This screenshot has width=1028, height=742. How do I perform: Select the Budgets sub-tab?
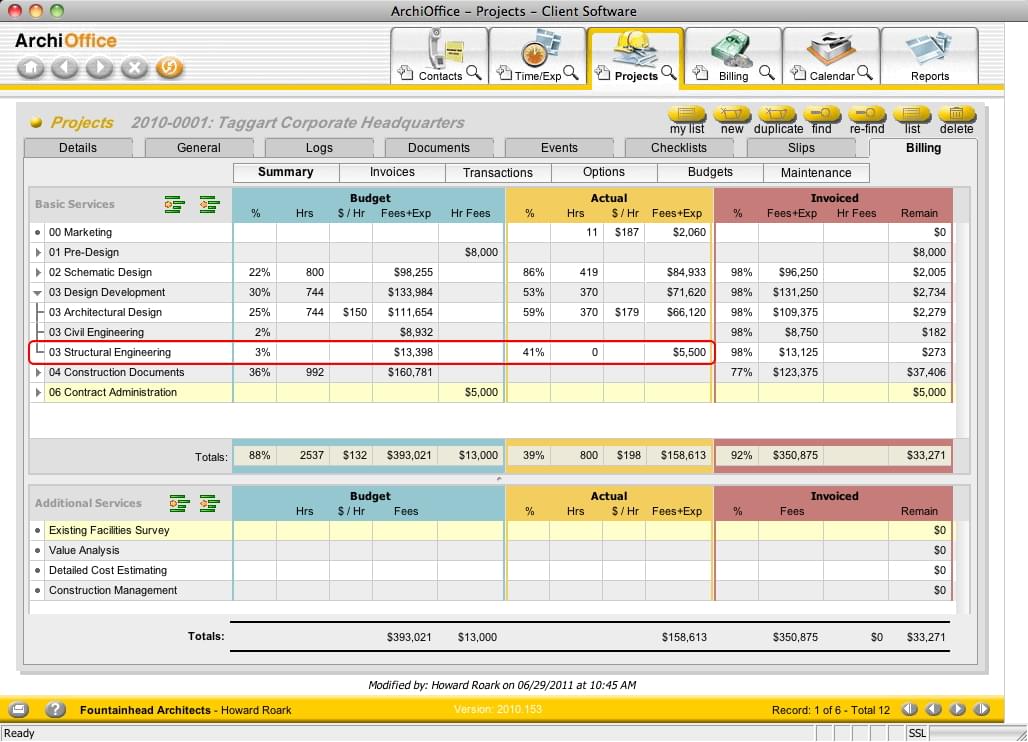[x=710, y=172]
